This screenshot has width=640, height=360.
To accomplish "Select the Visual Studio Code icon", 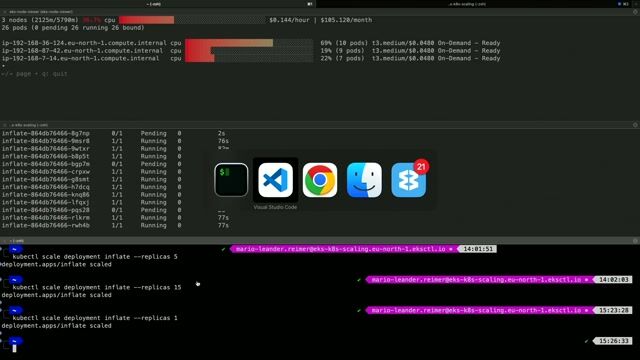I will tap(276, 180).
